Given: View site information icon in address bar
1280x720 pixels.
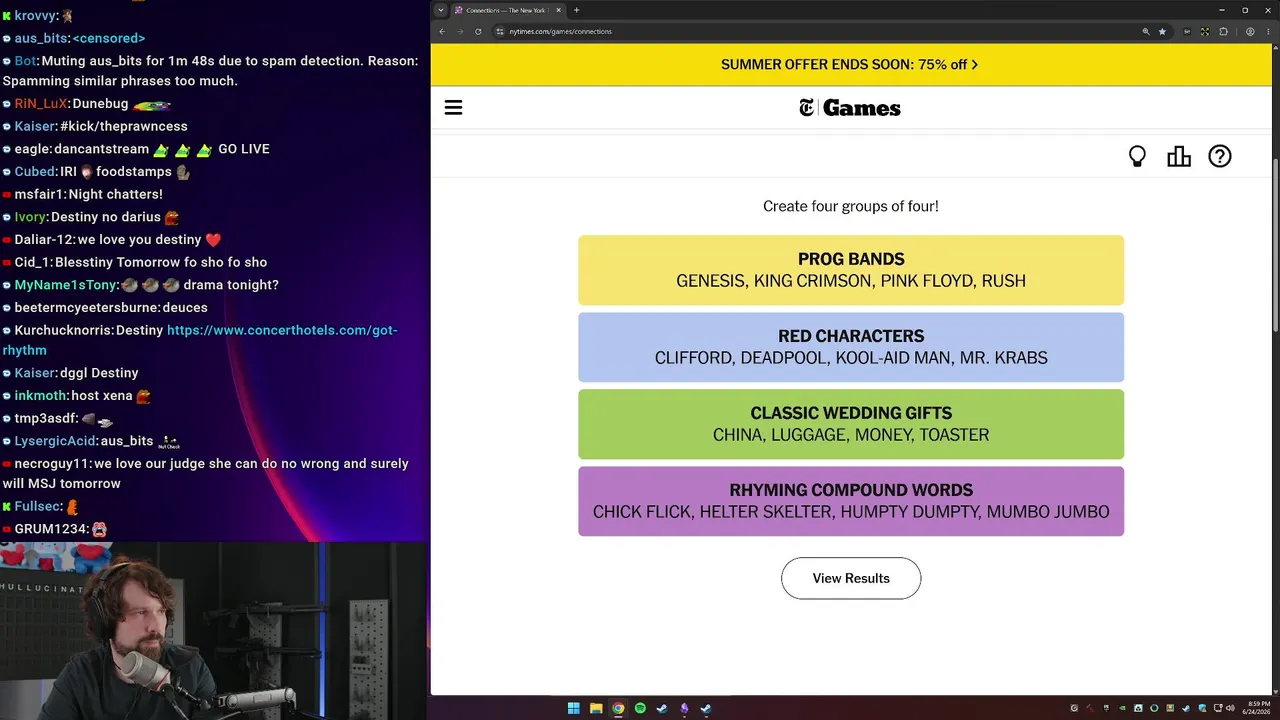Looking at the screenshot, I should [x=499, y=31].
